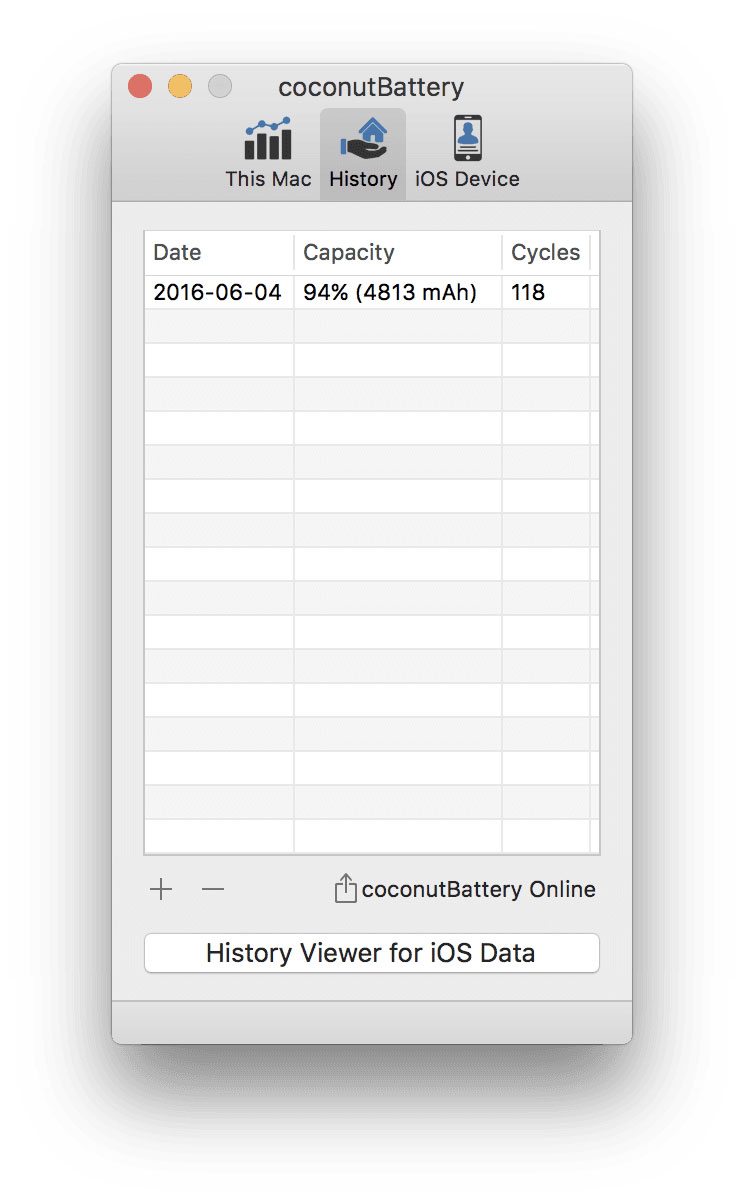Close the coconutBattery window
Image resolution: width=744 pixels, height=1204 pixels.
point(140,87)
